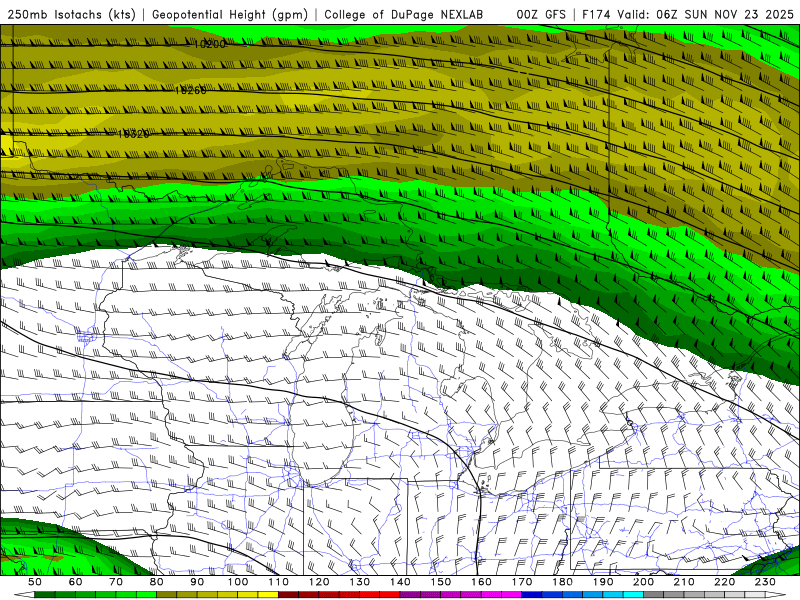
Task: Click the 60 knot legend value
Action: tap(75, 582)
